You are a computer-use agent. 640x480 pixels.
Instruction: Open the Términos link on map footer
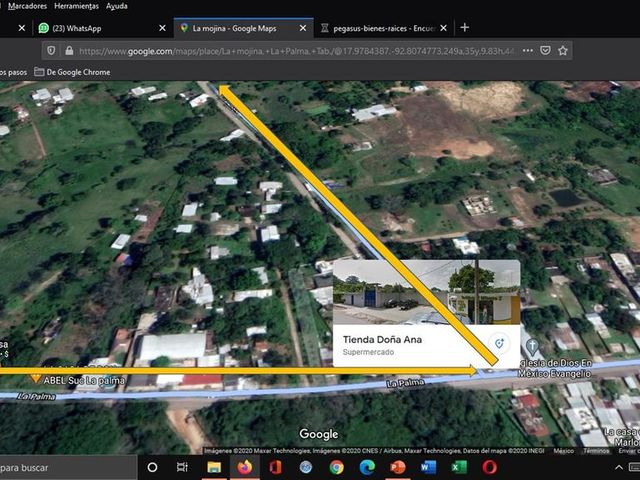coord(596,451)
